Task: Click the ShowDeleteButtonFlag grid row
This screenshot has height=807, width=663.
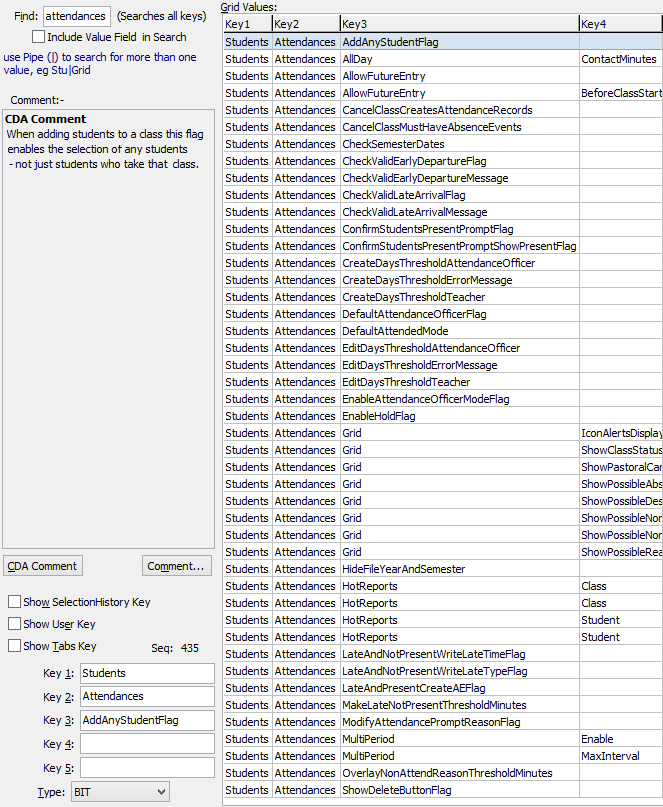Action: point(396,790)
